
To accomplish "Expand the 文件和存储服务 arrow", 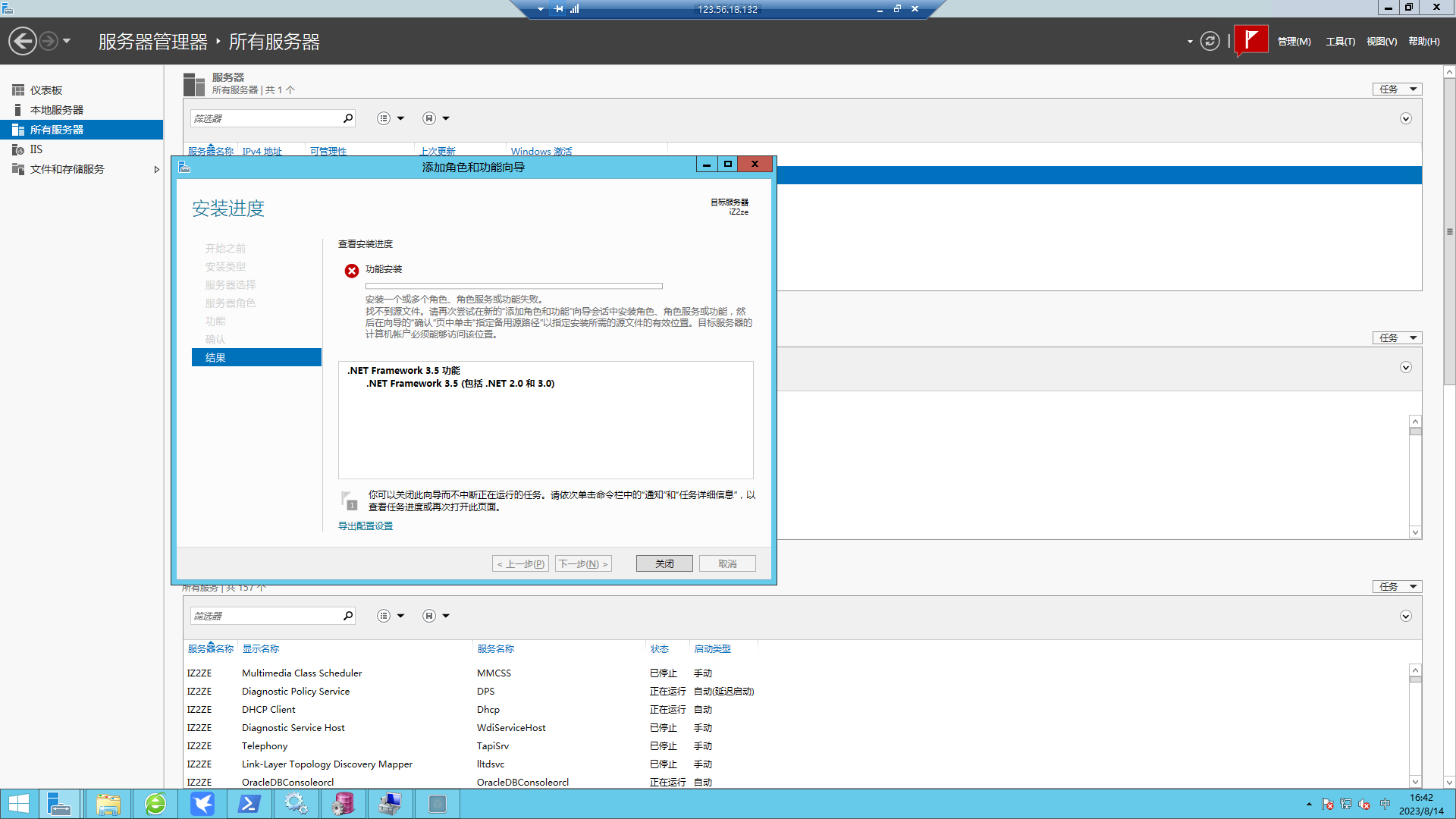I will point(156,169).
